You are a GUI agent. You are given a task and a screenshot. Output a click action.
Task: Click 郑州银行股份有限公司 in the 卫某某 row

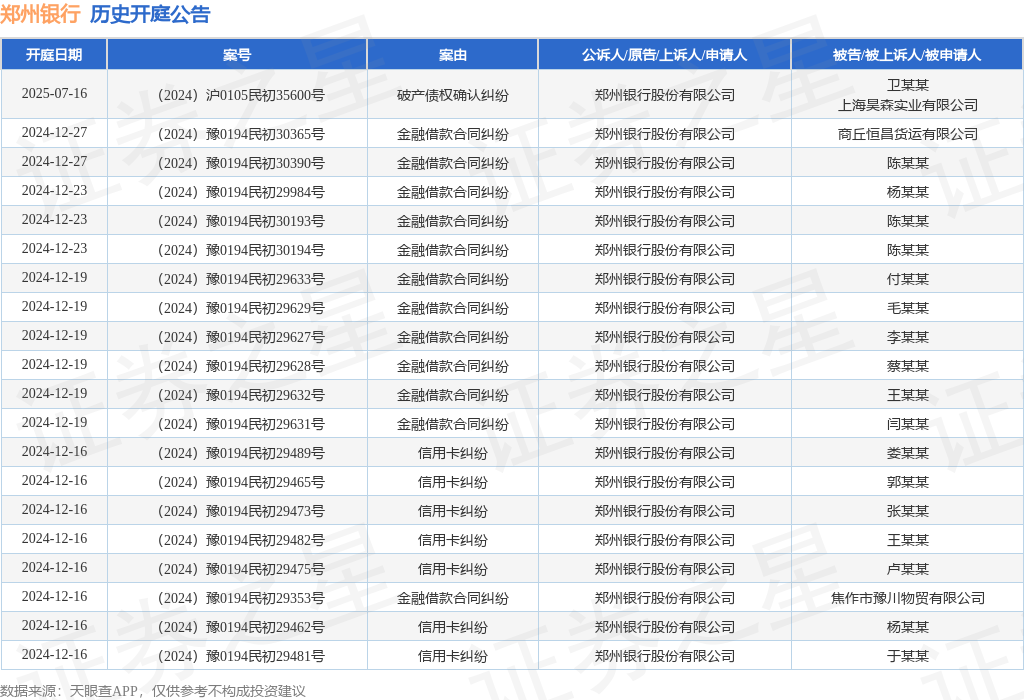pos(664,95)
